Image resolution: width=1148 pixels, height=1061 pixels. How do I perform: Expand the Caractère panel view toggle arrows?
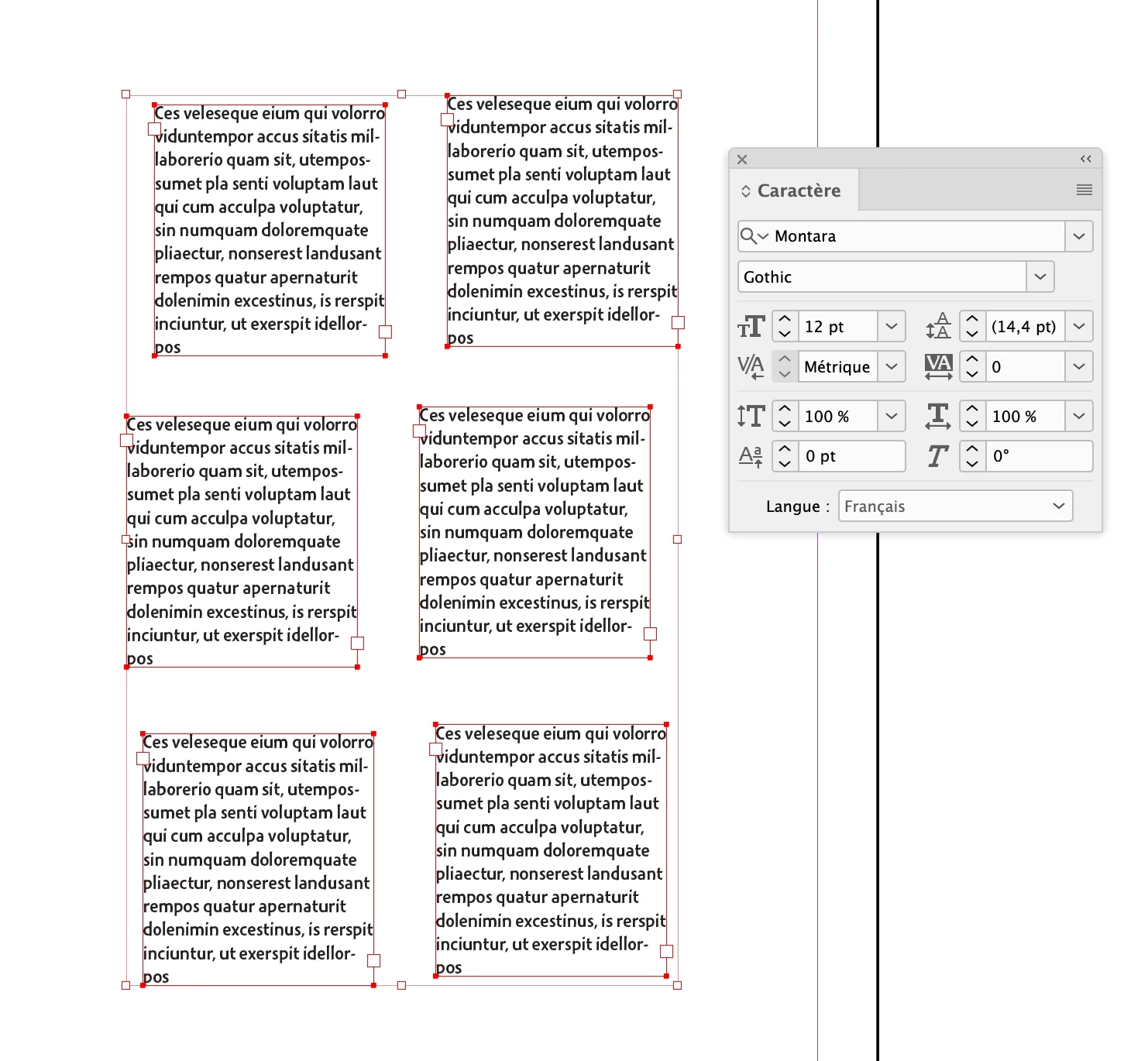tap(746, 191)
